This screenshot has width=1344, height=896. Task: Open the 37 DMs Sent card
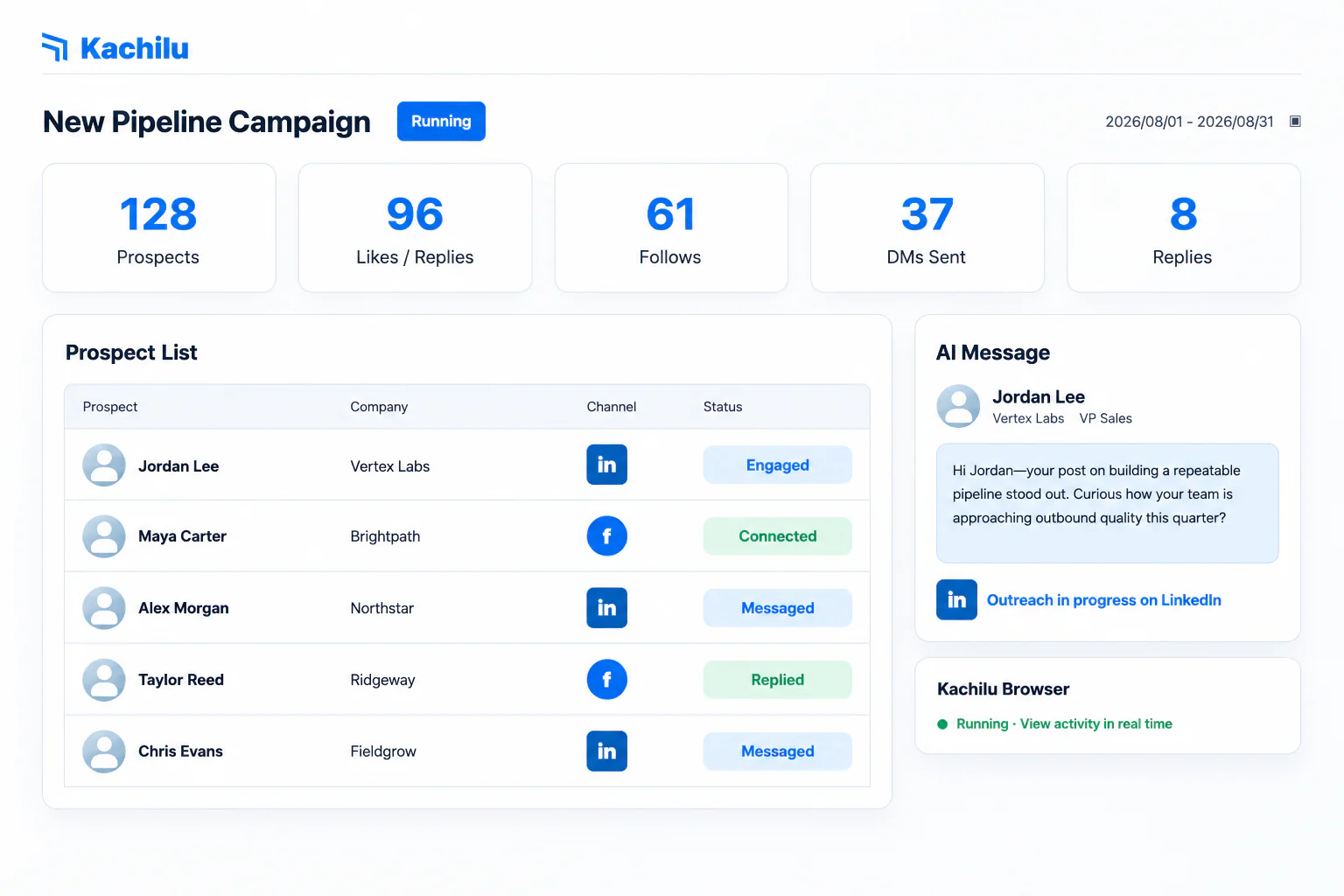click(927, 227)
